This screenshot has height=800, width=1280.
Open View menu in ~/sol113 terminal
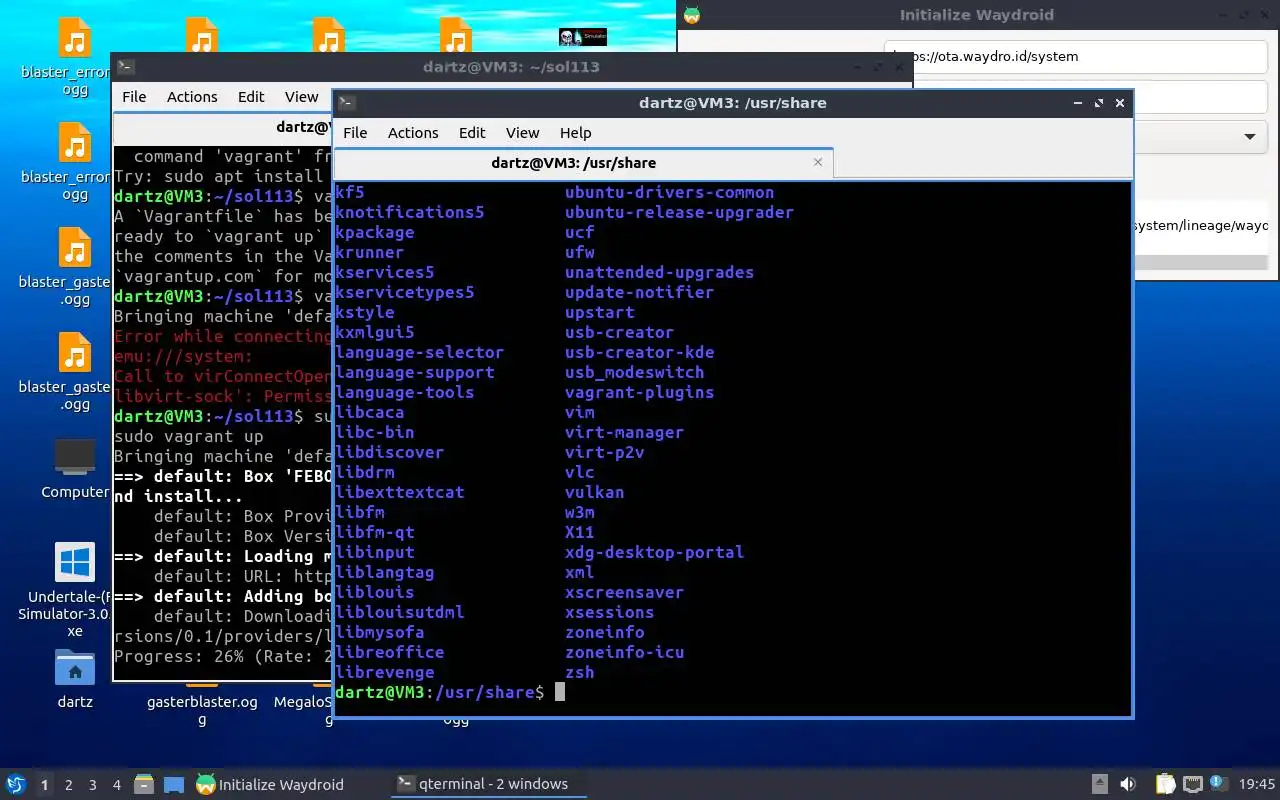click(301, 97)
